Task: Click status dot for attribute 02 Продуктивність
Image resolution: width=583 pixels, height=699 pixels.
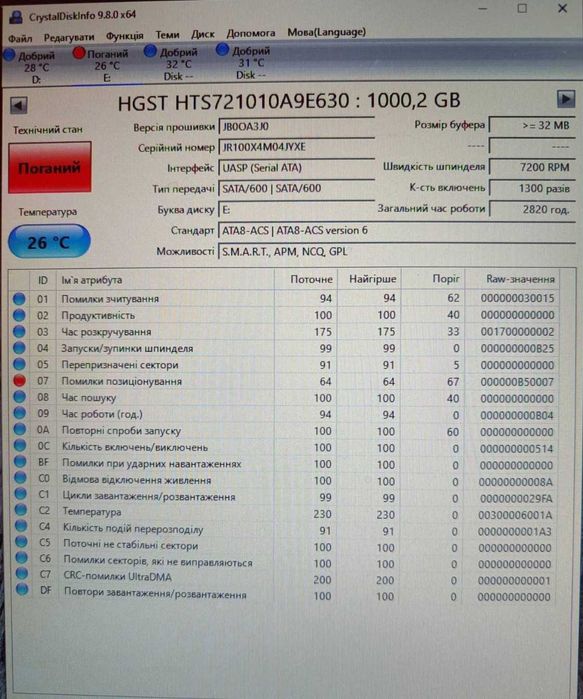Action: click(x=19, y=315)
